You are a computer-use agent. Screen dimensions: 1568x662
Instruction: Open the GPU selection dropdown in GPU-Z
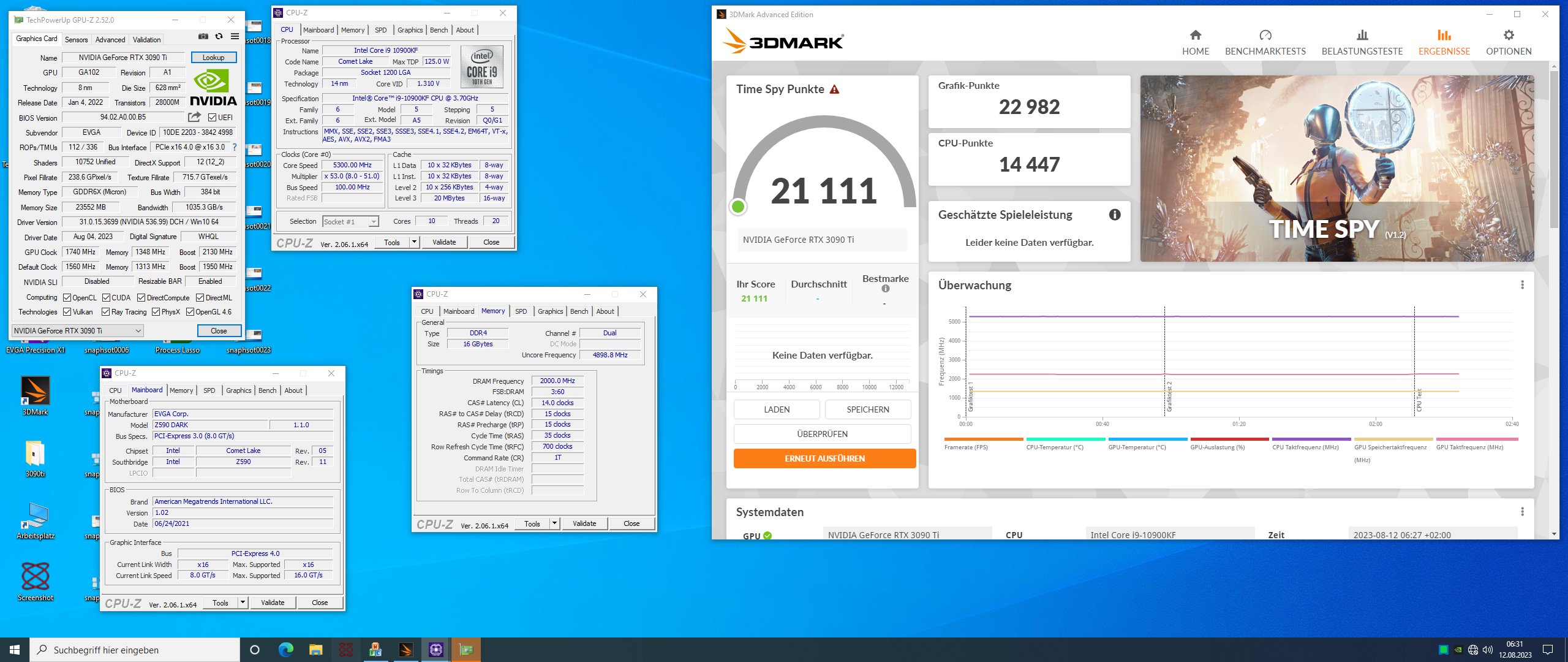(x=78, y=331)
